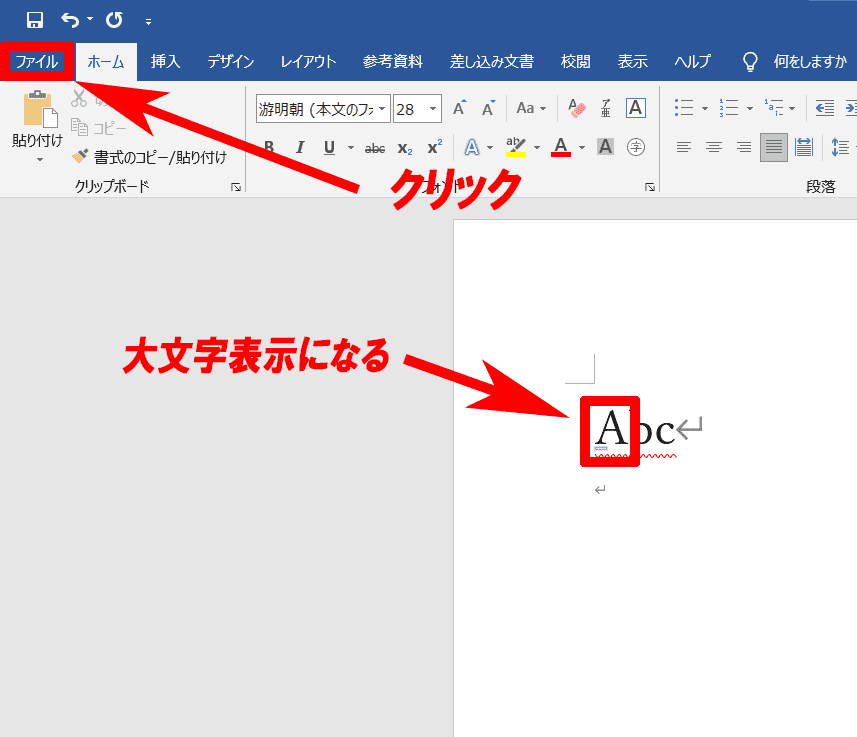Click 書式のコピー/貼り付け button
The width and height of the screenshot is (857, 737).
click(x=149, y=157)
